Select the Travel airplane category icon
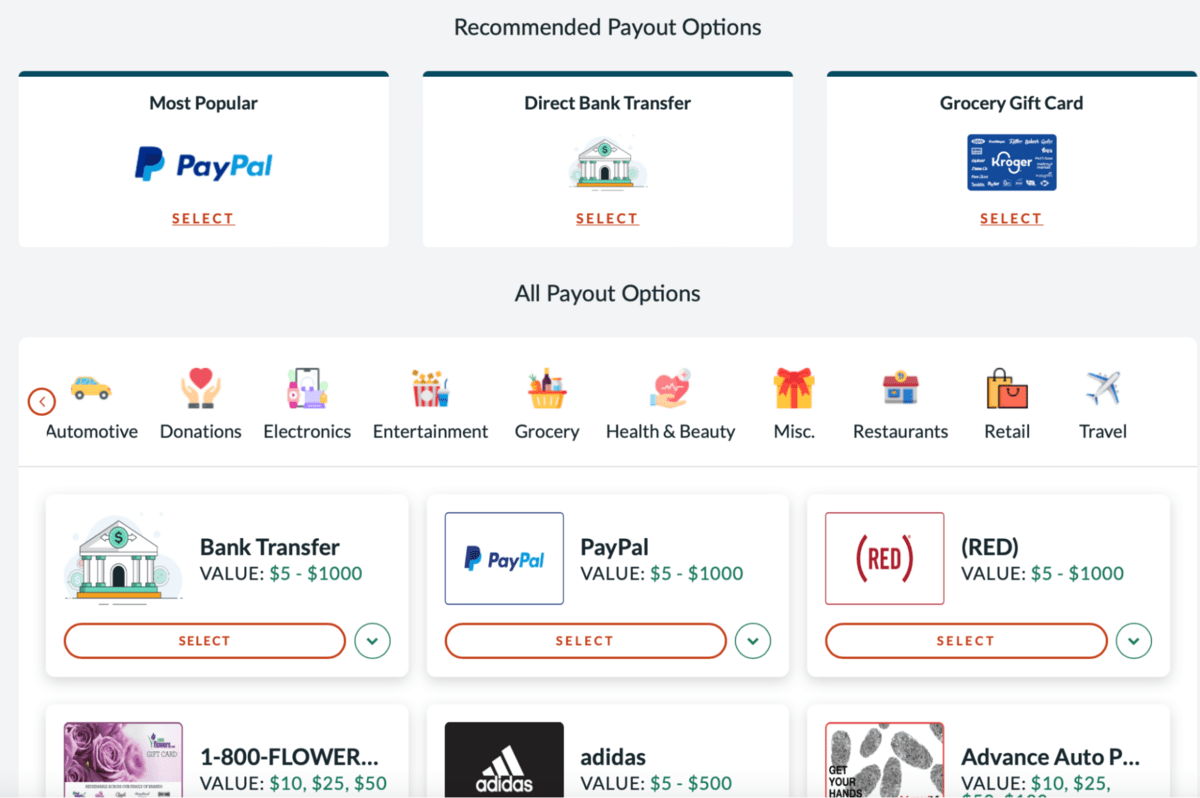The image size is (1200, 798). tap(1103, 388)
